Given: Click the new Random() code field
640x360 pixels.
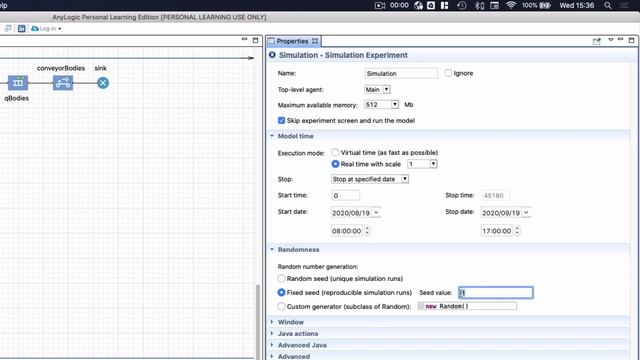Looking at the screenshot, I should point(467,306).
